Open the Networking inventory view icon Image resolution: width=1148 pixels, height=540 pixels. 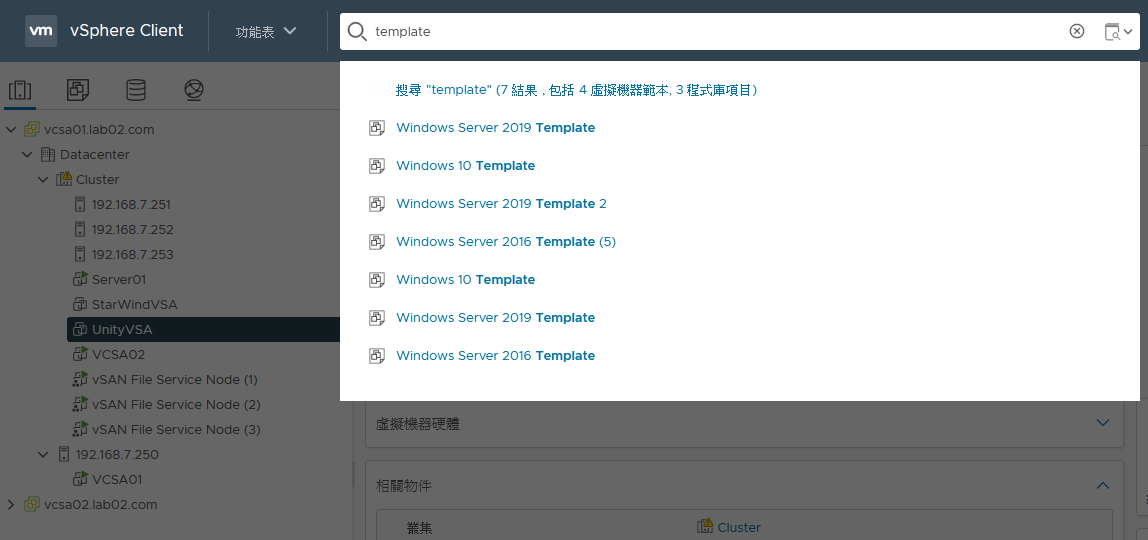(x=194, y=90)
